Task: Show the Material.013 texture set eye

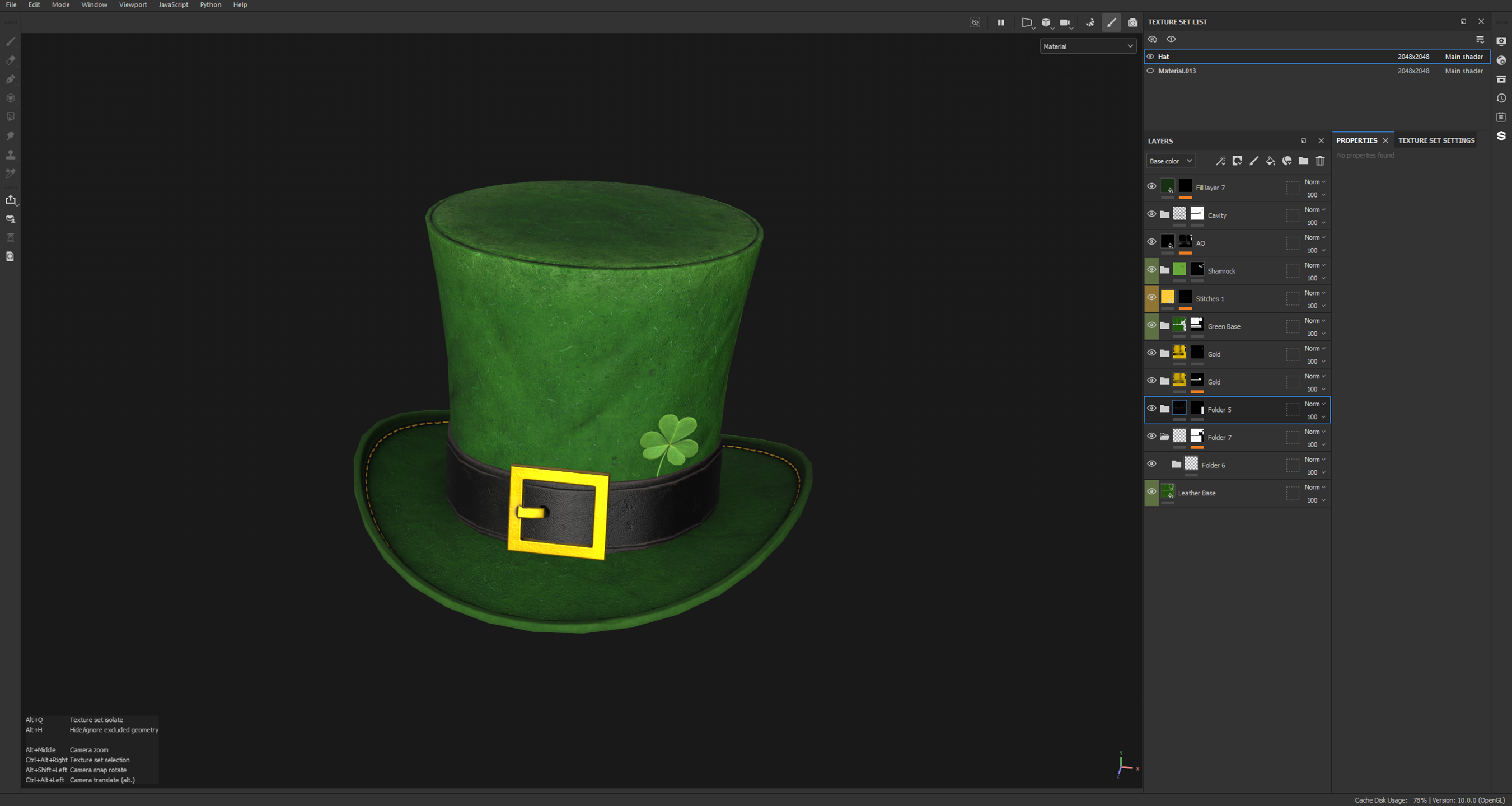Action: [1150, 71]
